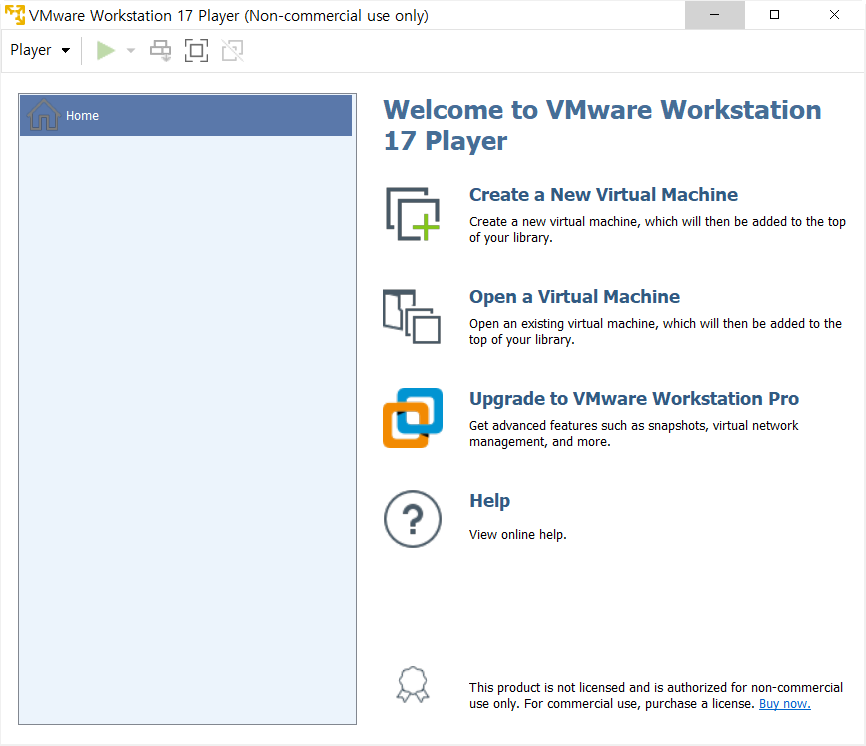Open the Player menu dropdown
The height and width of the screenshot is (746, 866).
40,50
